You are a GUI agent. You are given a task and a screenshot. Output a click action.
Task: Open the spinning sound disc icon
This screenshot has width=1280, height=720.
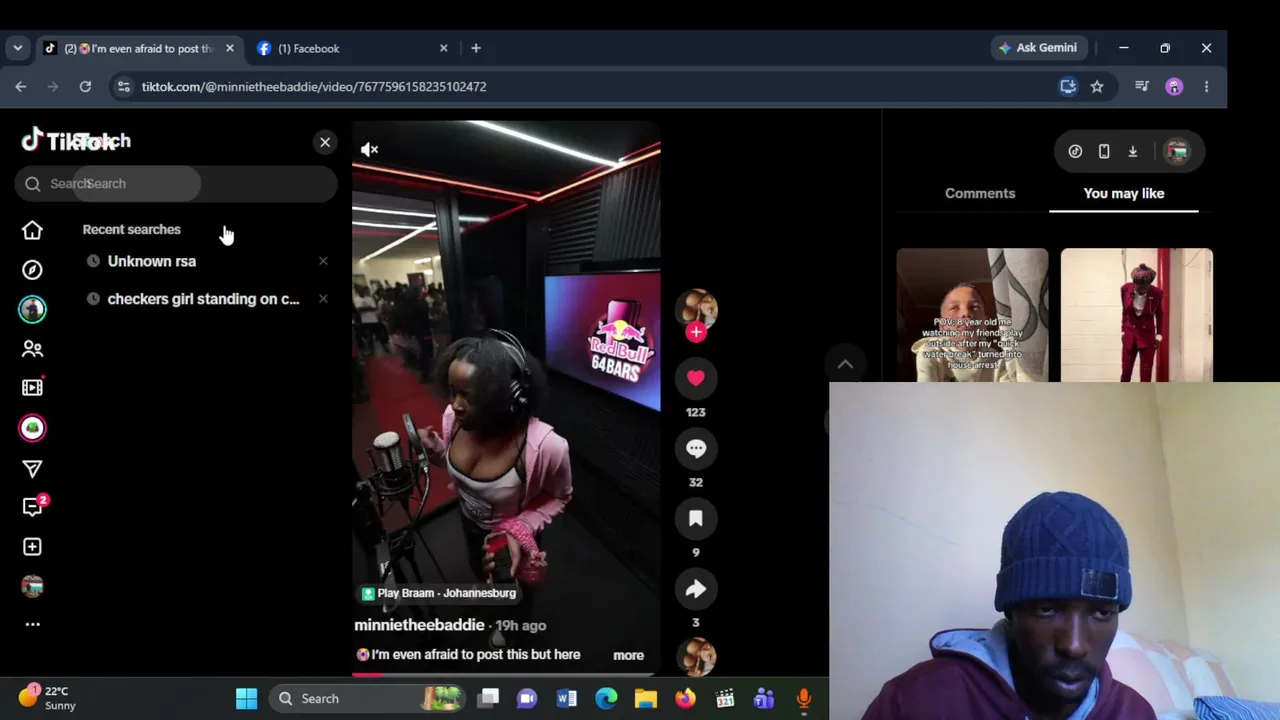point(696,657)
